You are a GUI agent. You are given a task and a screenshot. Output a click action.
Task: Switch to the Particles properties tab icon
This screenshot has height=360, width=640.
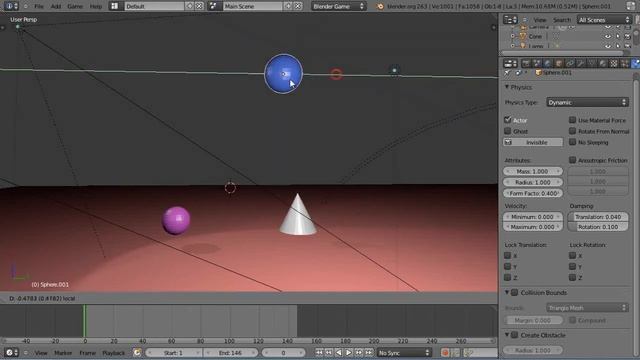pyautogui.click(x=624, y=63)
